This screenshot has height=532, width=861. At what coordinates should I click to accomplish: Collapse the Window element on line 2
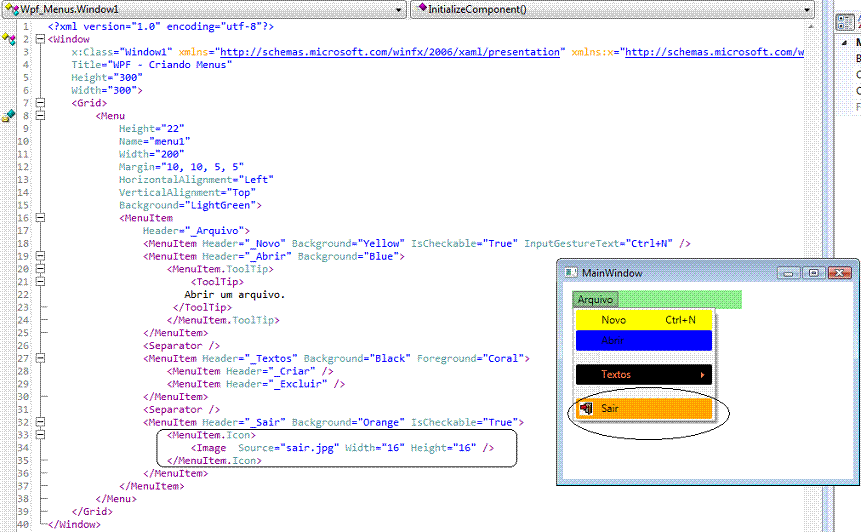coord(40,39)
